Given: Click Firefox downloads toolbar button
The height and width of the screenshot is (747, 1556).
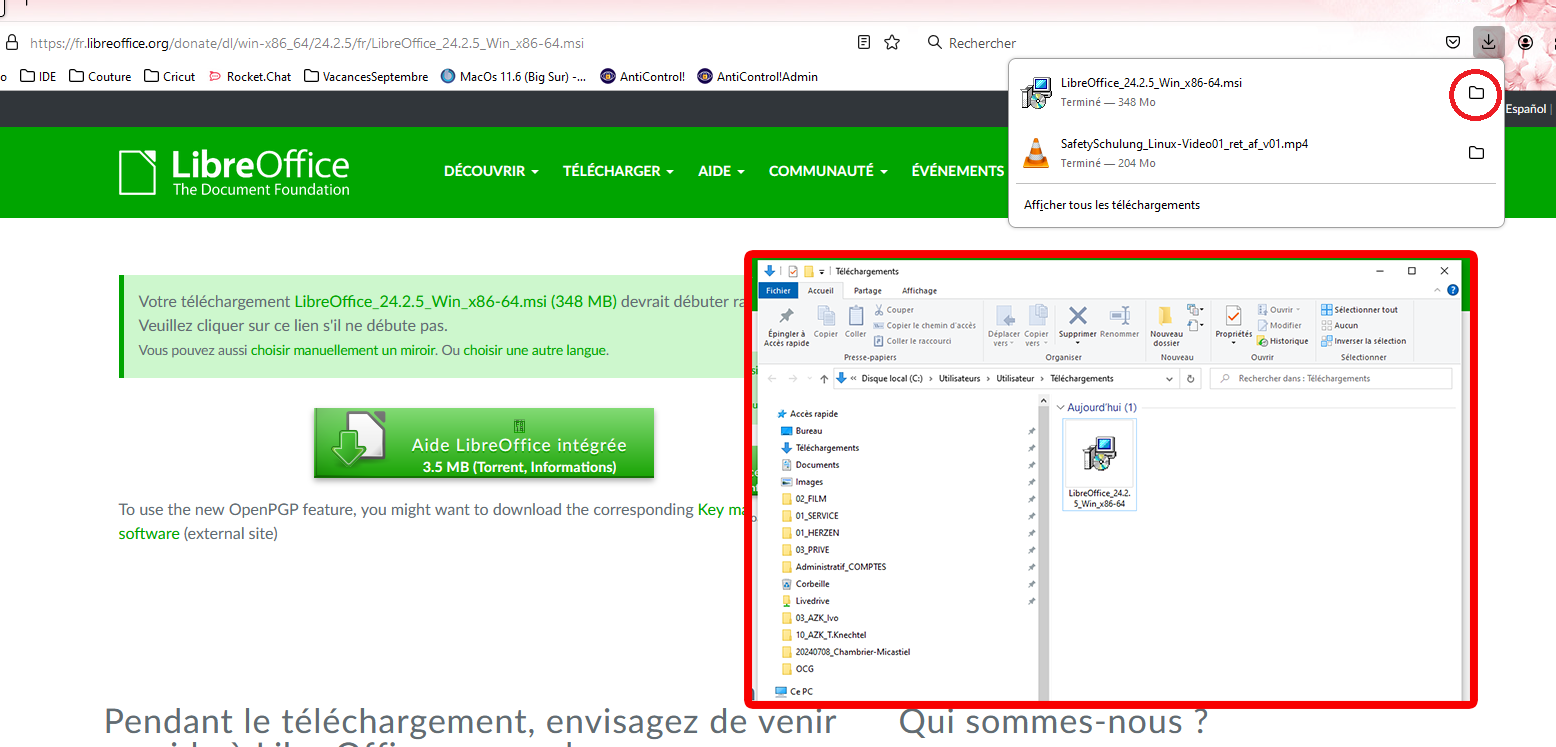Looking at the screenshot, I should tap(1488, 42).
